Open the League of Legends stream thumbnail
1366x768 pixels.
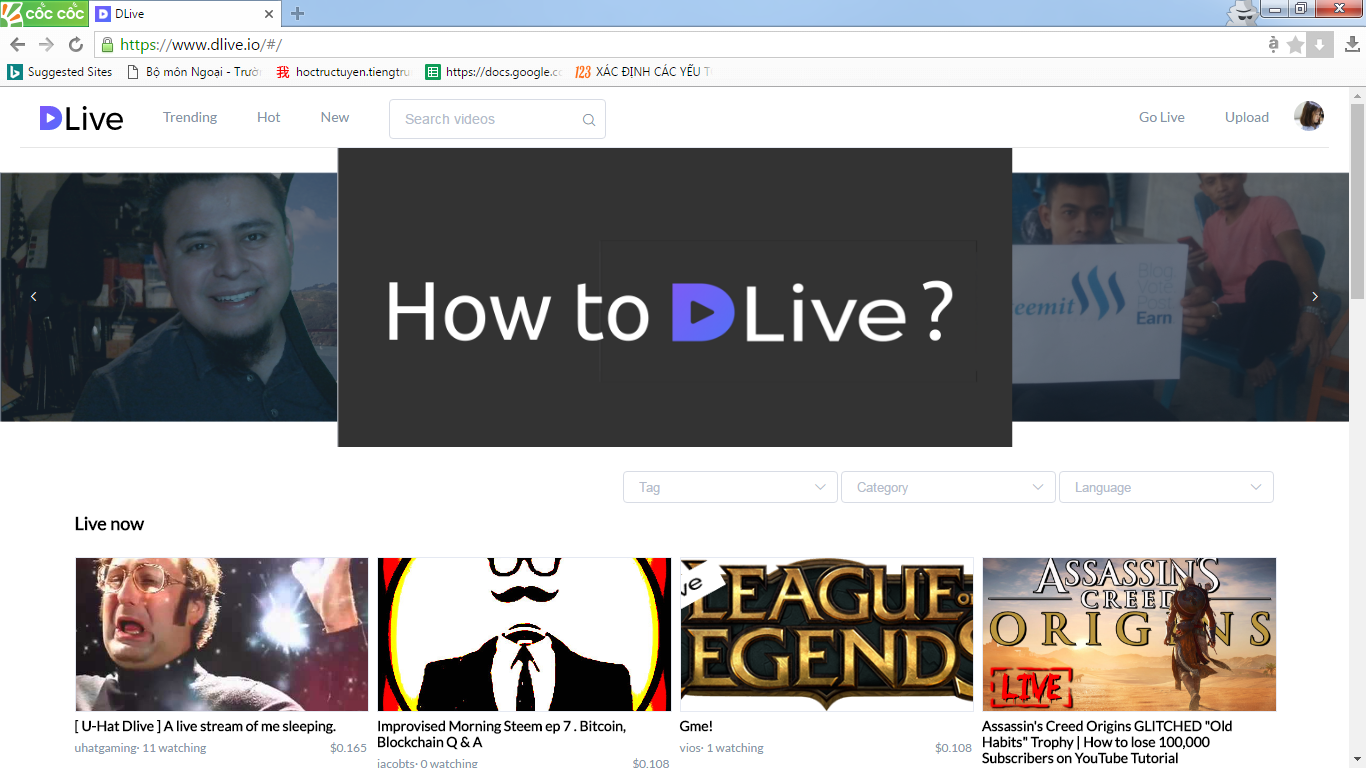click(x=827, y=634)
